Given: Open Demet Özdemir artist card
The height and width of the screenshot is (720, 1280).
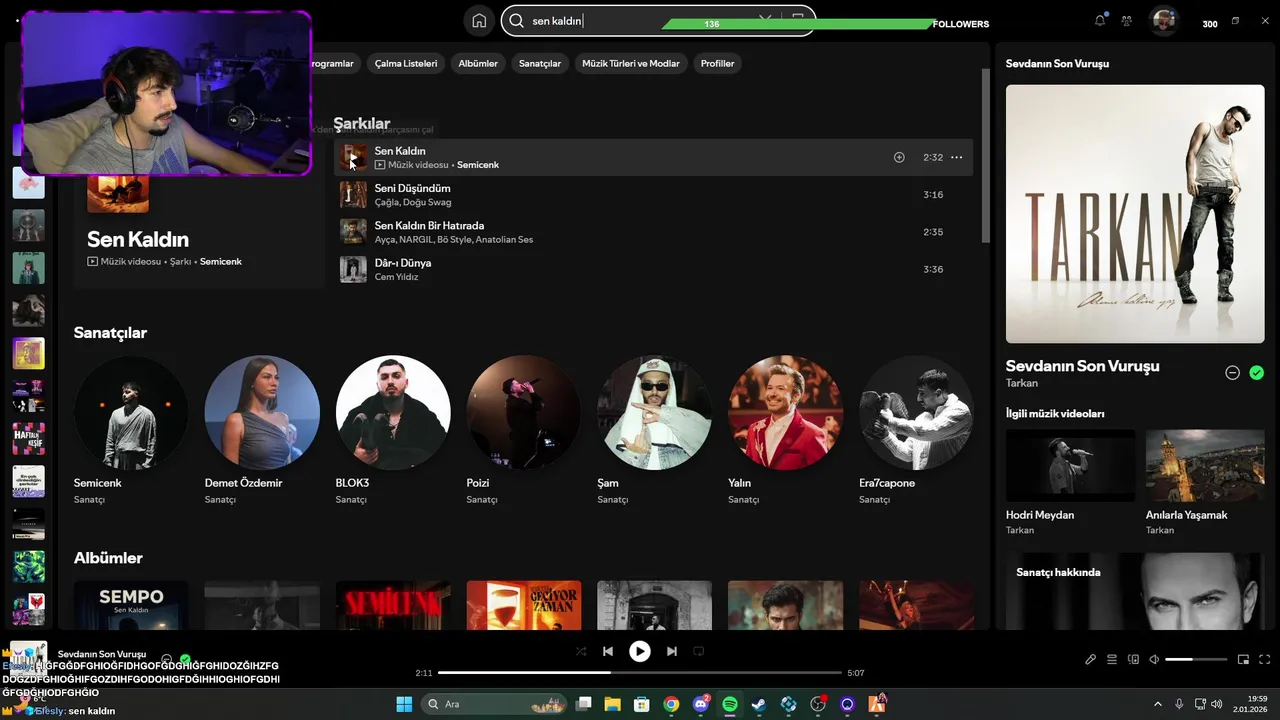Looking at the screenshot, I should pyautogui.click(x=262, y=430).
